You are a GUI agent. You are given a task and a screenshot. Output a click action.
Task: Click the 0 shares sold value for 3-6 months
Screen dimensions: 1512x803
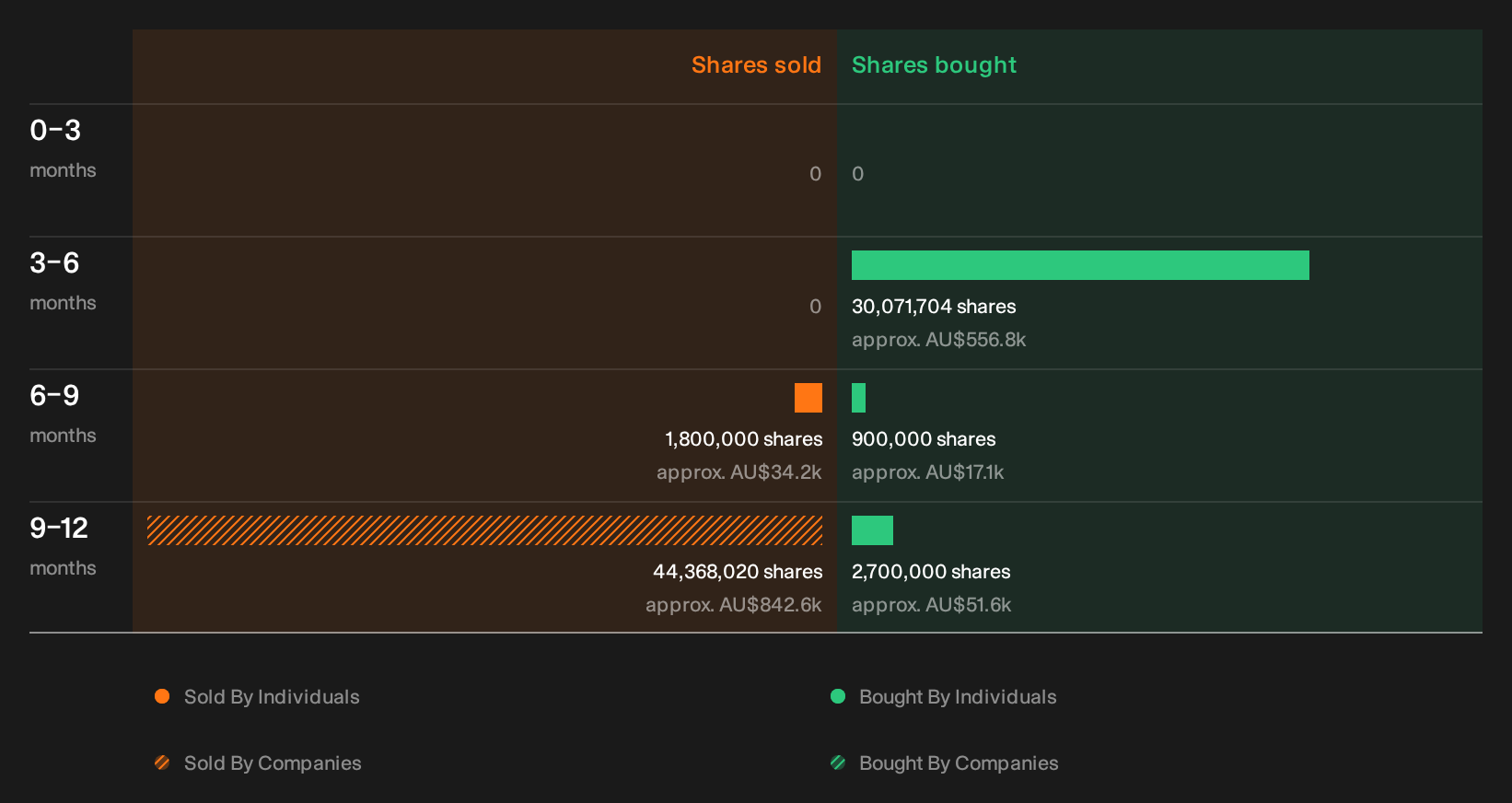[x=815, y=307]
